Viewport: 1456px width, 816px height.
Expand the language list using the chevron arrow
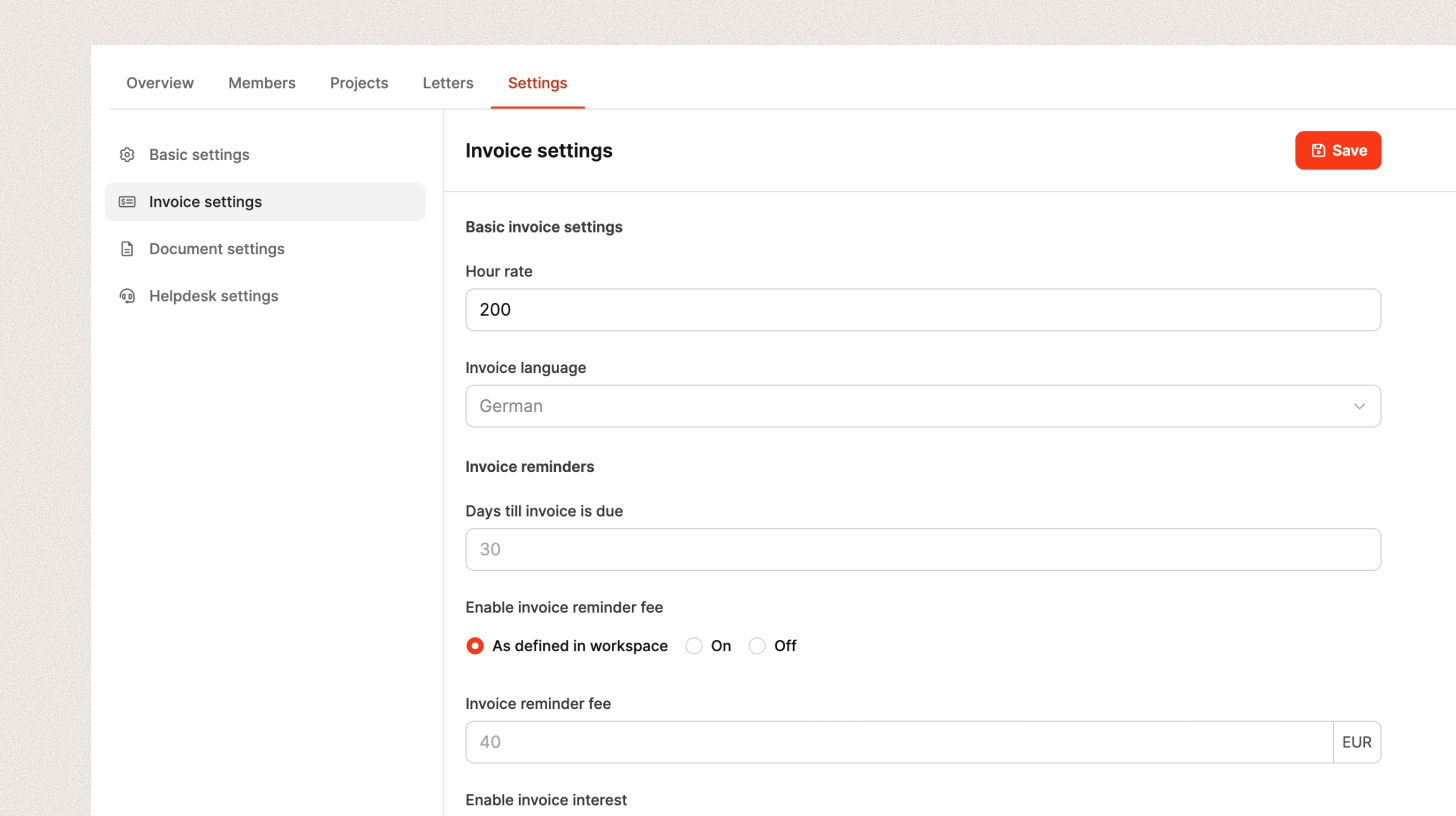[1359, 406]
